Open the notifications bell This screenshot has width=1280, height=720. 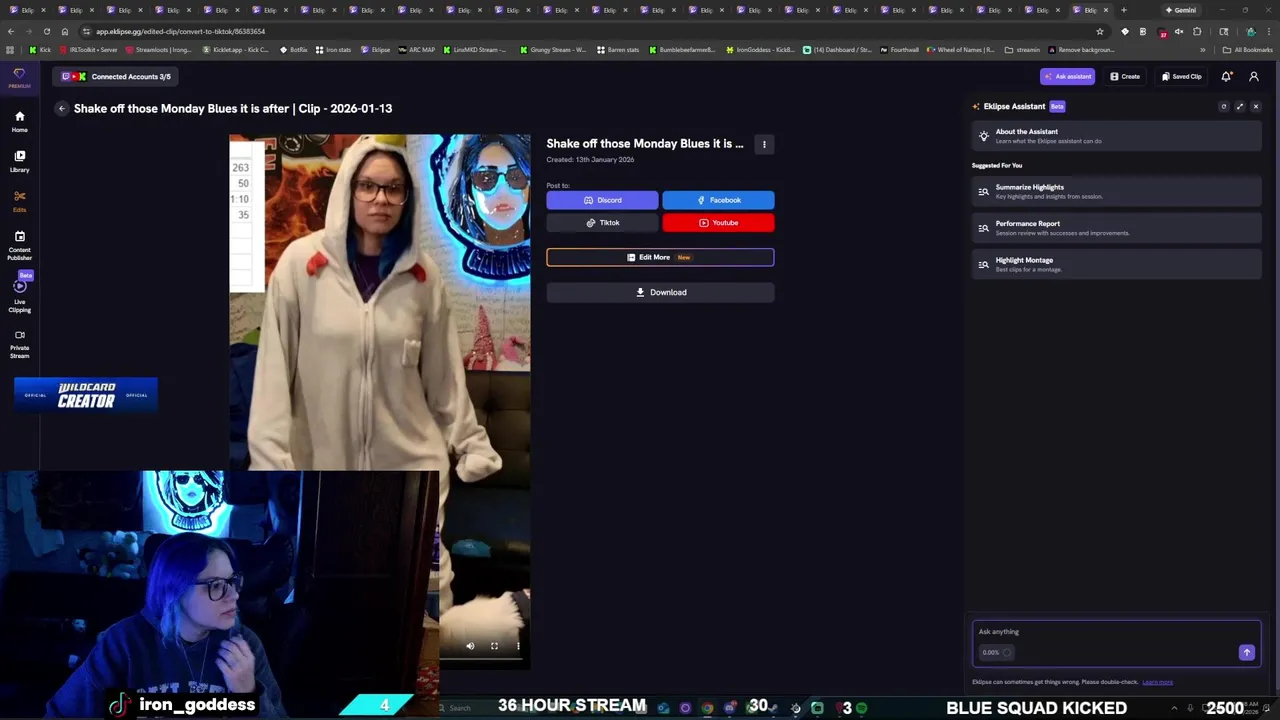coord(1226,76)
